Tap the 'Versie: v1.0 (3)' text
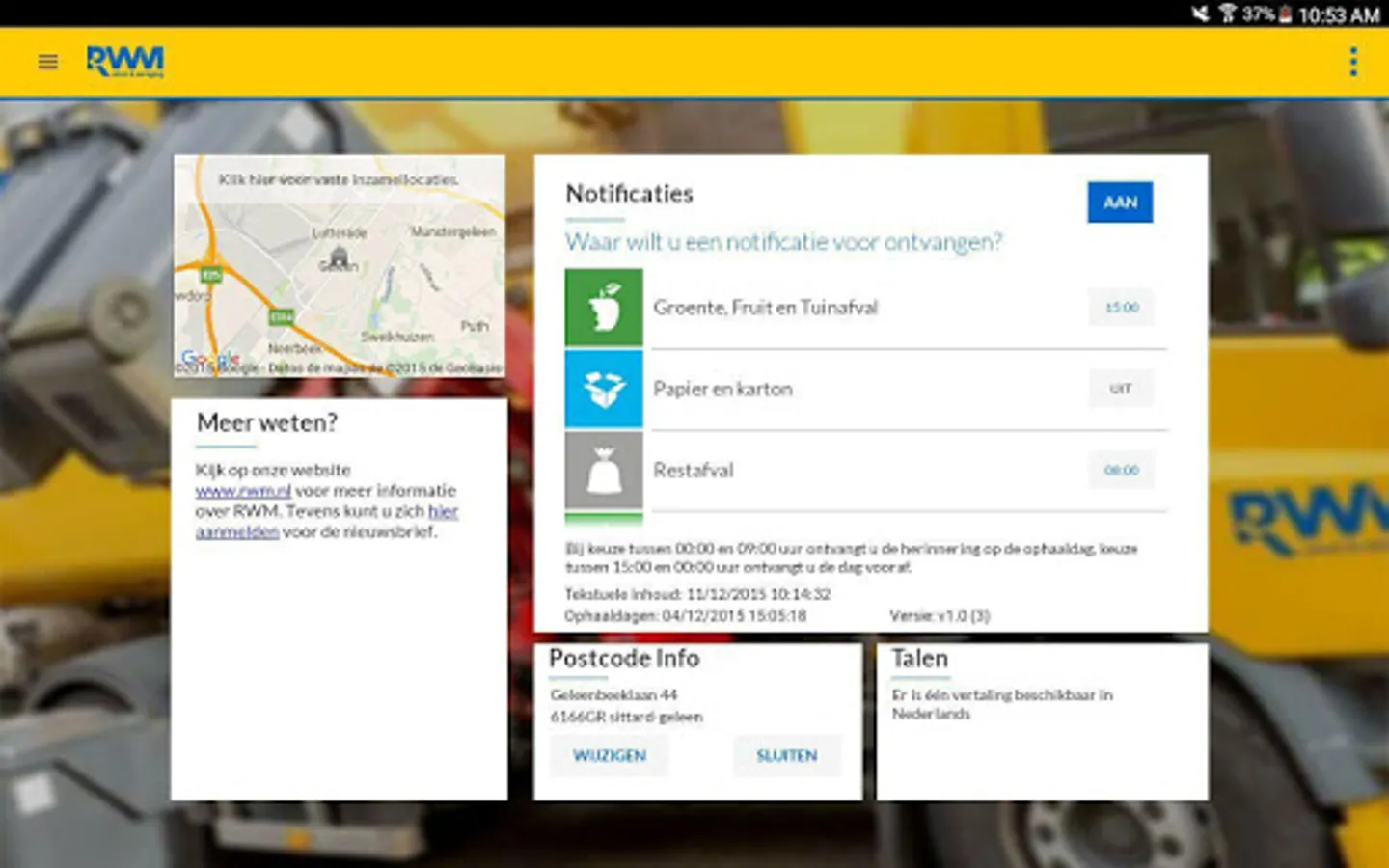The image size is (1389, 868). click(x=940, y=615)
